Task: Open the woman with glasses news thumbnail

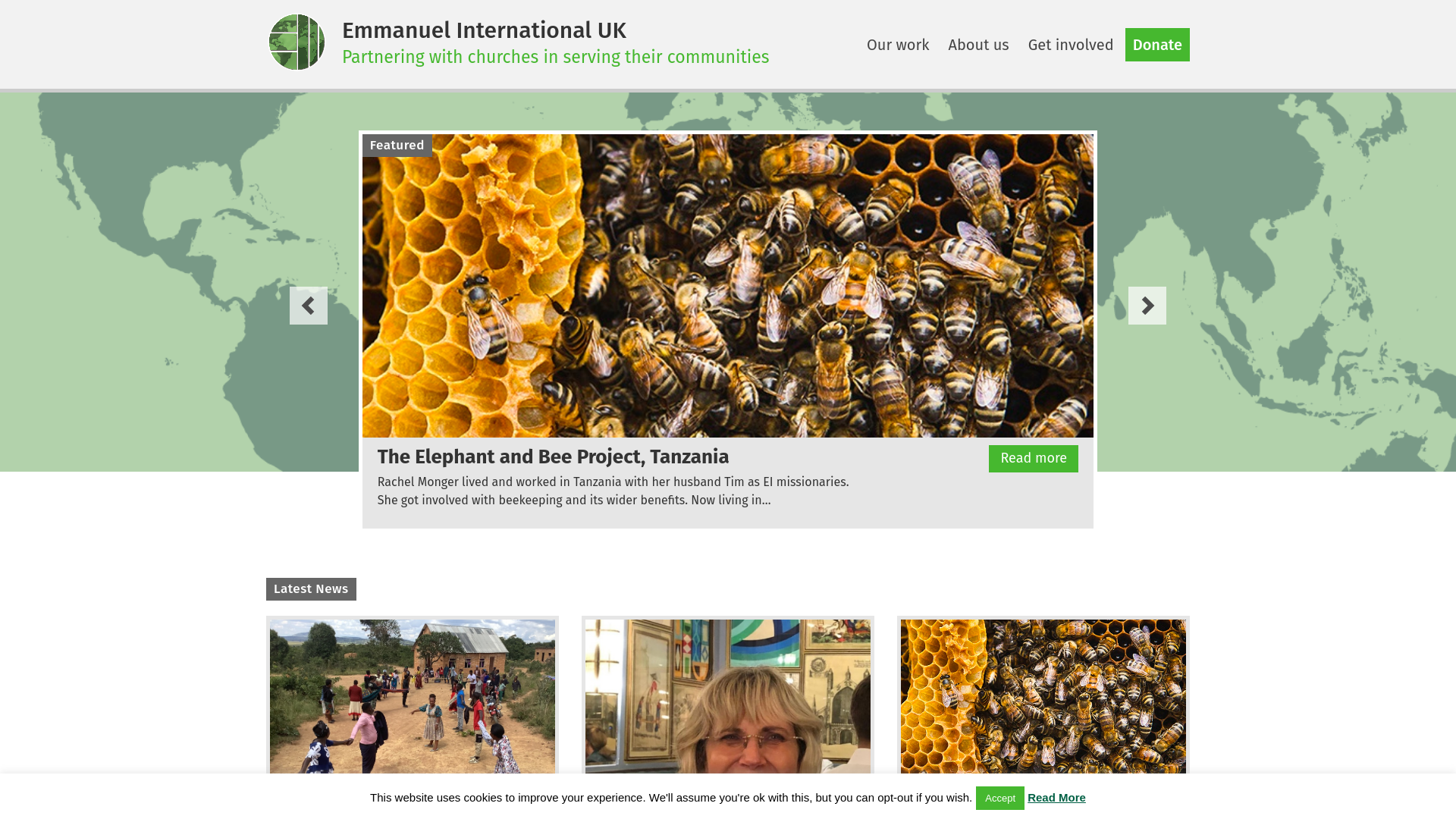Action: (x=728, y=696)
